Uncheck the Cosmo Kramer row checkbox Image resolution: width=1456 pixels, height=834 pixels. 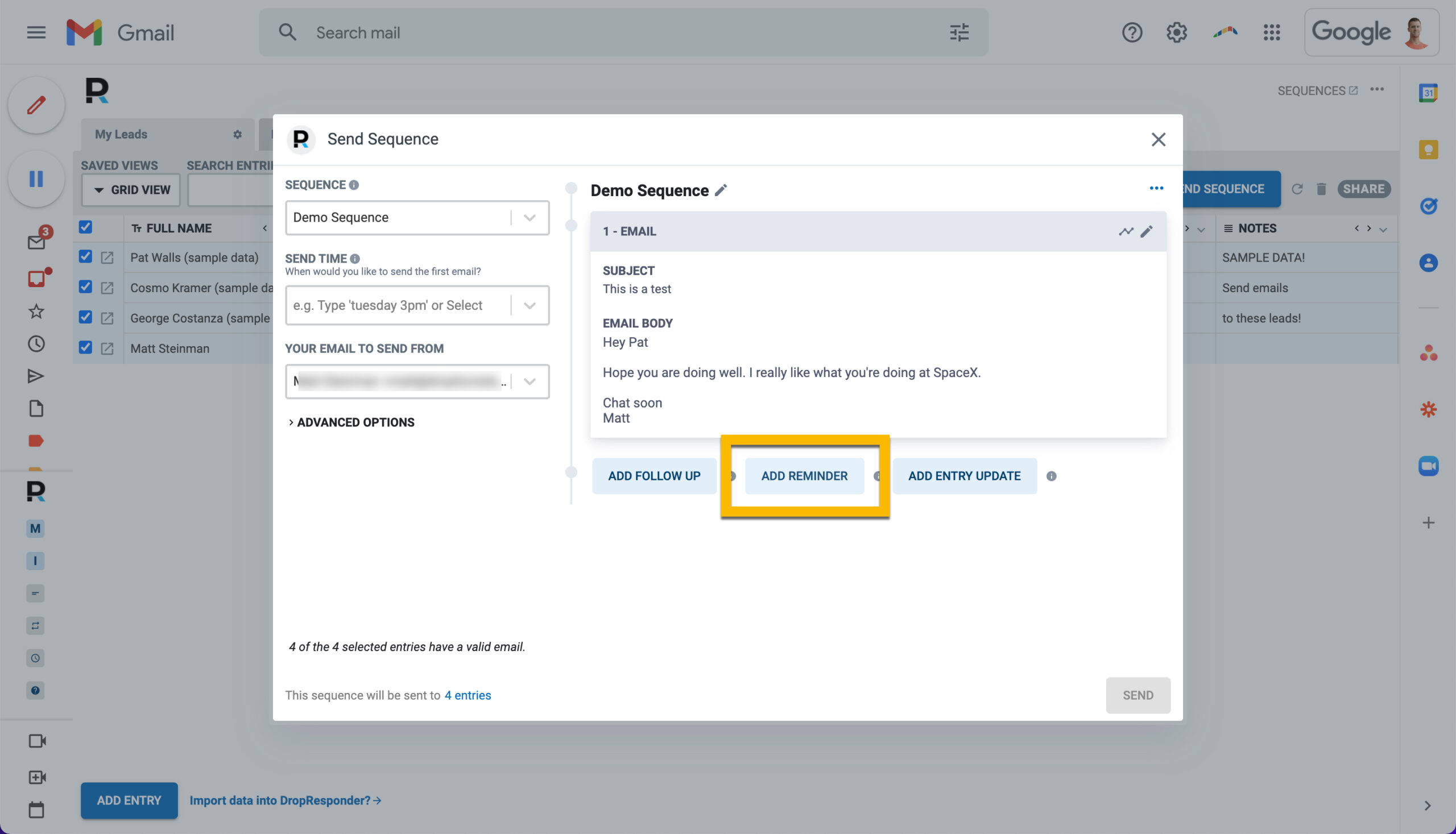pos(85,287)
